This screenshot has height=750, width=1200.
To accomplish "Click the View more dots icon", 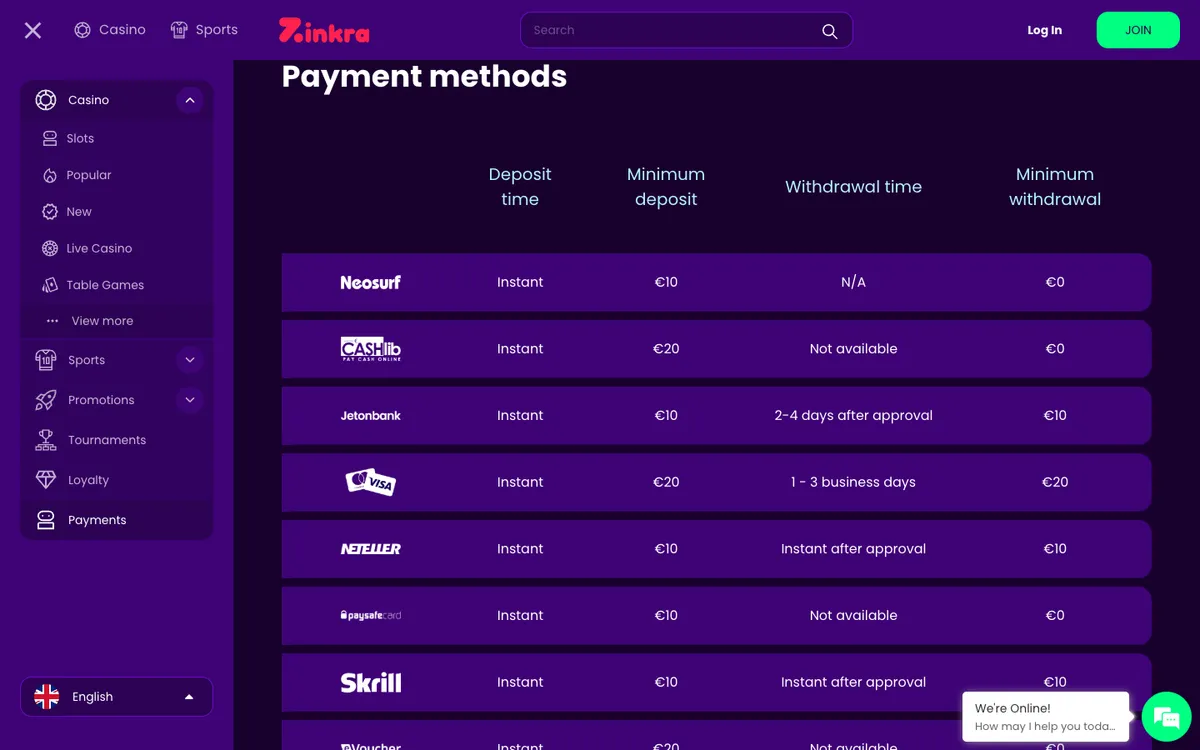I will 52,321.
